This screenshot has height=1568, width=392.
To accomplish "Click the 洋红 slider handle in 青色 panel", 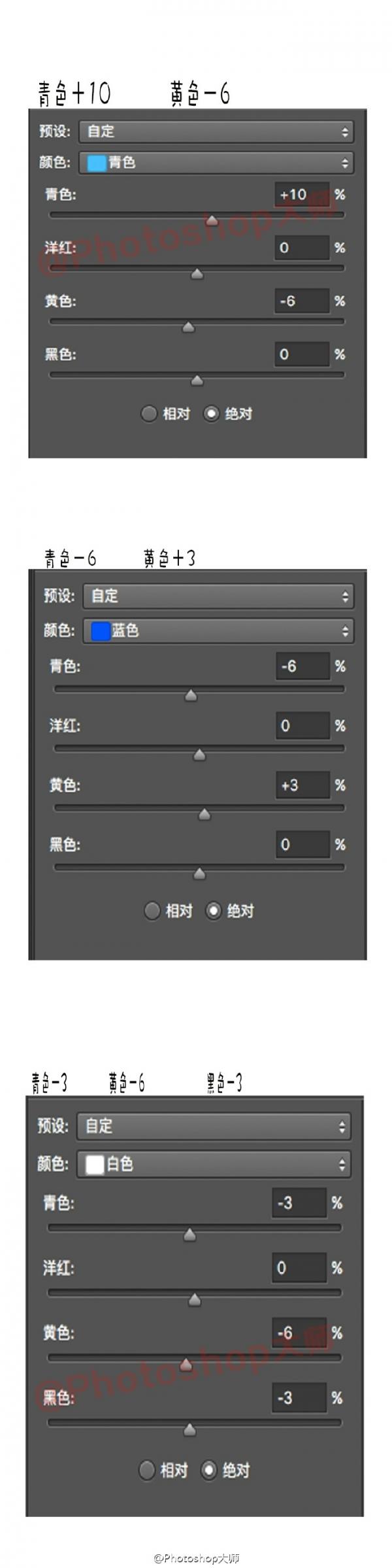I will point(197,273).
